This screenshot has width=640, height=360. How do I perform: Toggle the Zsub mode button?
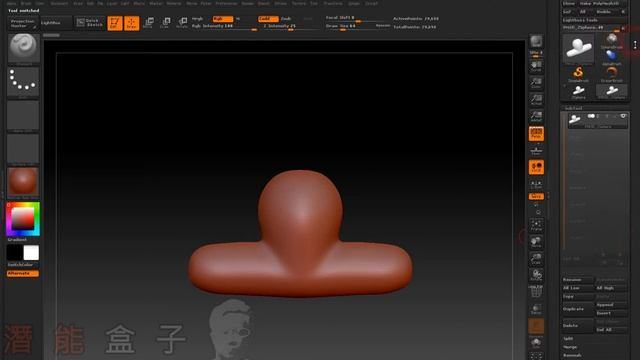tap(287, 19)
